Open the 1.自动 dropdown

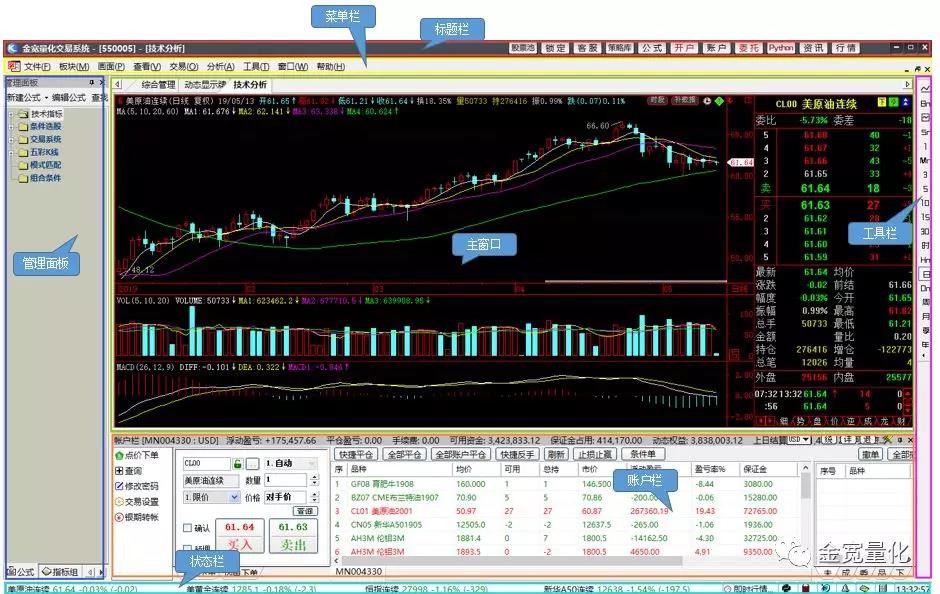click(x=311, y=464)
